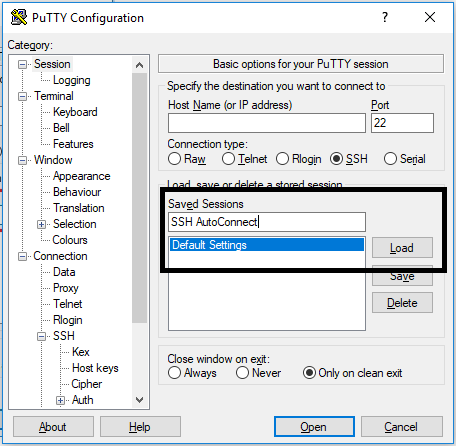Collapse the Terminal tree node
Image resolution: width=456 pixels, height=446 pixels.
[22, 96]
